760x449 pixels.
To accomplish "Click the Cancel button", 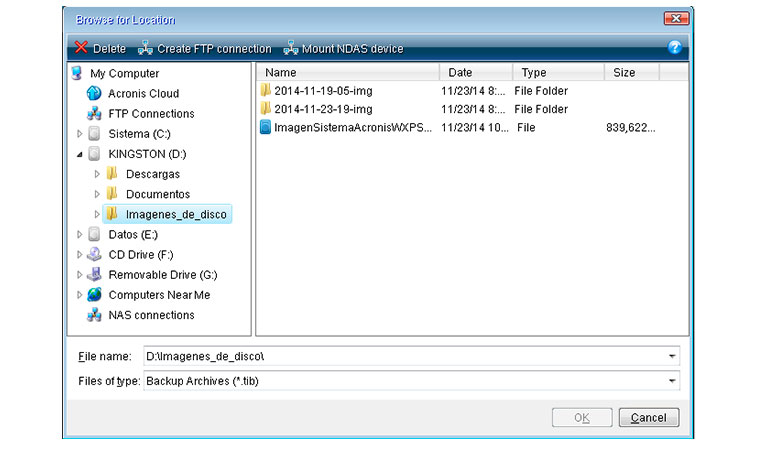I will (x=649, y=417).
